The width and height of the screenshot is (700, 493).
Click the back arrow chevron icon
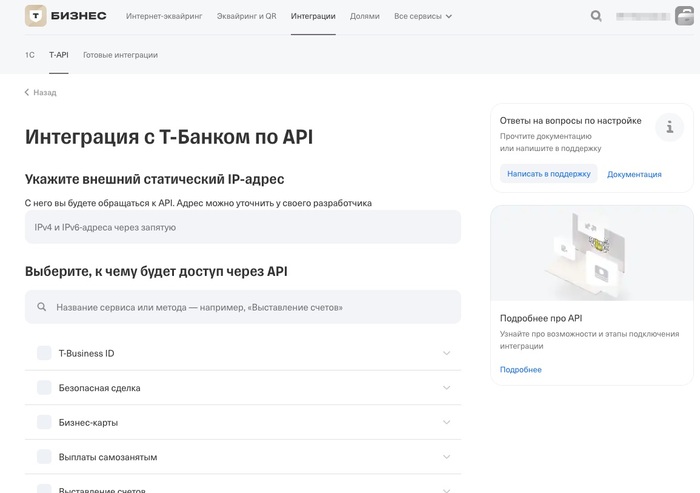[x=27, y=92]
